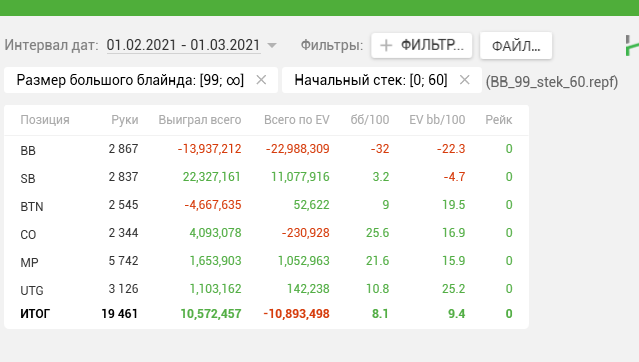Screen dimensions: 639x362
Task: Click the Интервал дат label
Action: (52, 45)
